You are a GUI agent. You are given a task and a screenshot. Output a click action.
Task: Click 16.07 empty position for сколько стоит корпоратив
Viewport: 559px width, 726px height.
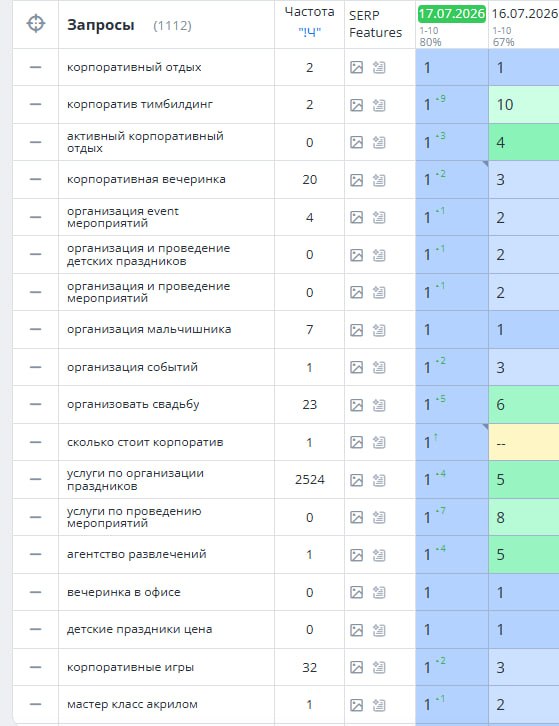point(524,442)
